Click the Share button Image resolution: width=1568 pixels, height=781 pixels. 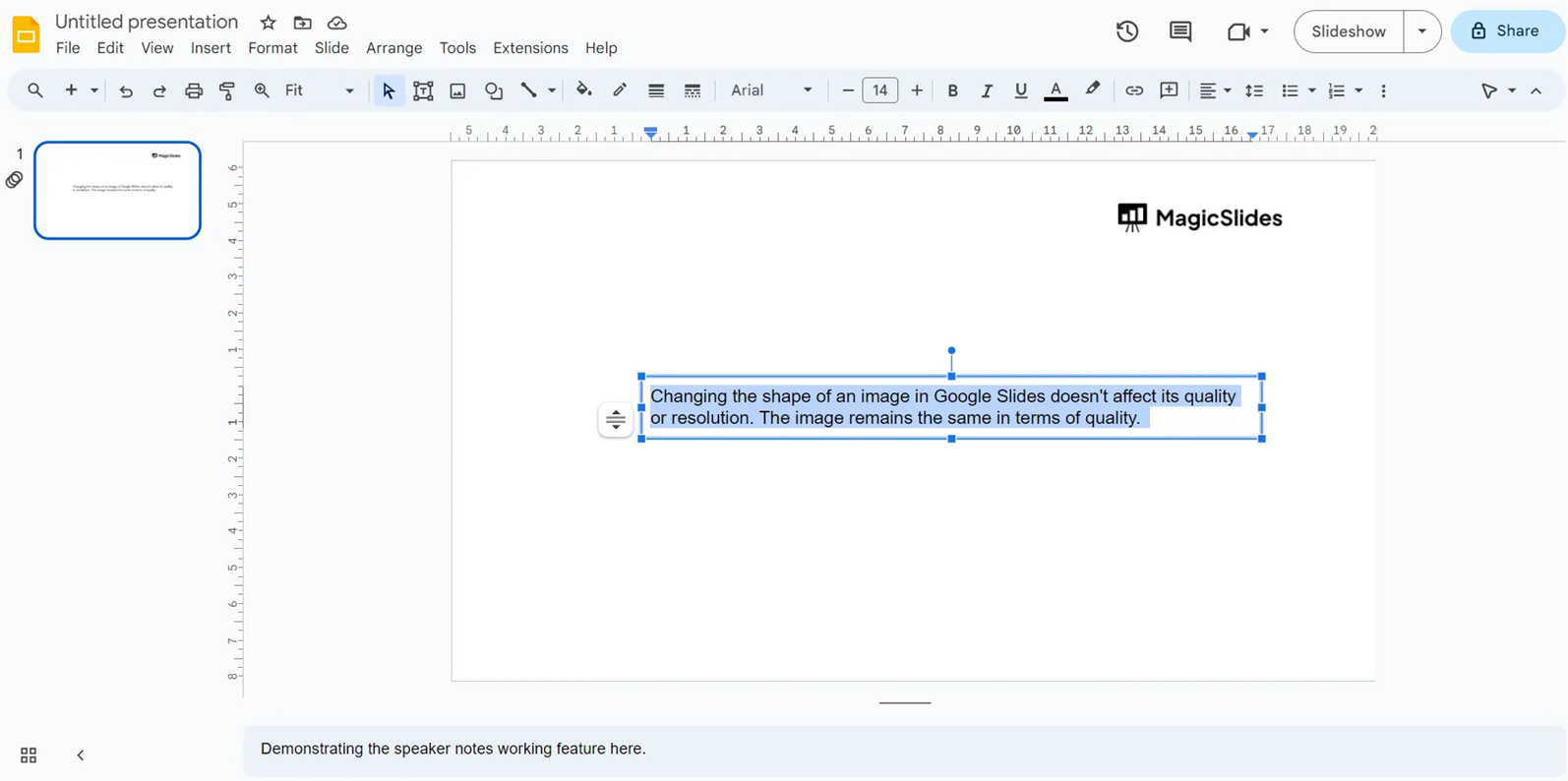(1506, 31)
